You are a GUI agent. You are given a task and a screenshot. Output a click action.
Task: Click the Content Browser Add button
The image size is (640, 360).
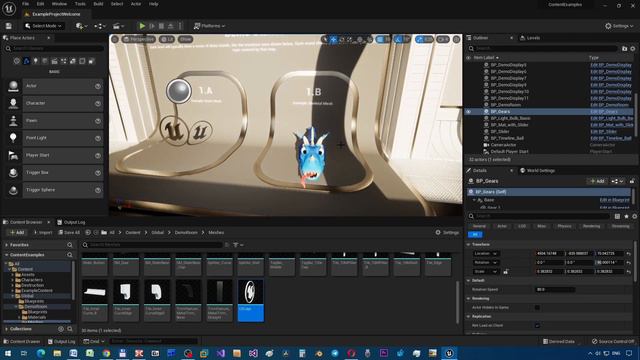(17, 233)
